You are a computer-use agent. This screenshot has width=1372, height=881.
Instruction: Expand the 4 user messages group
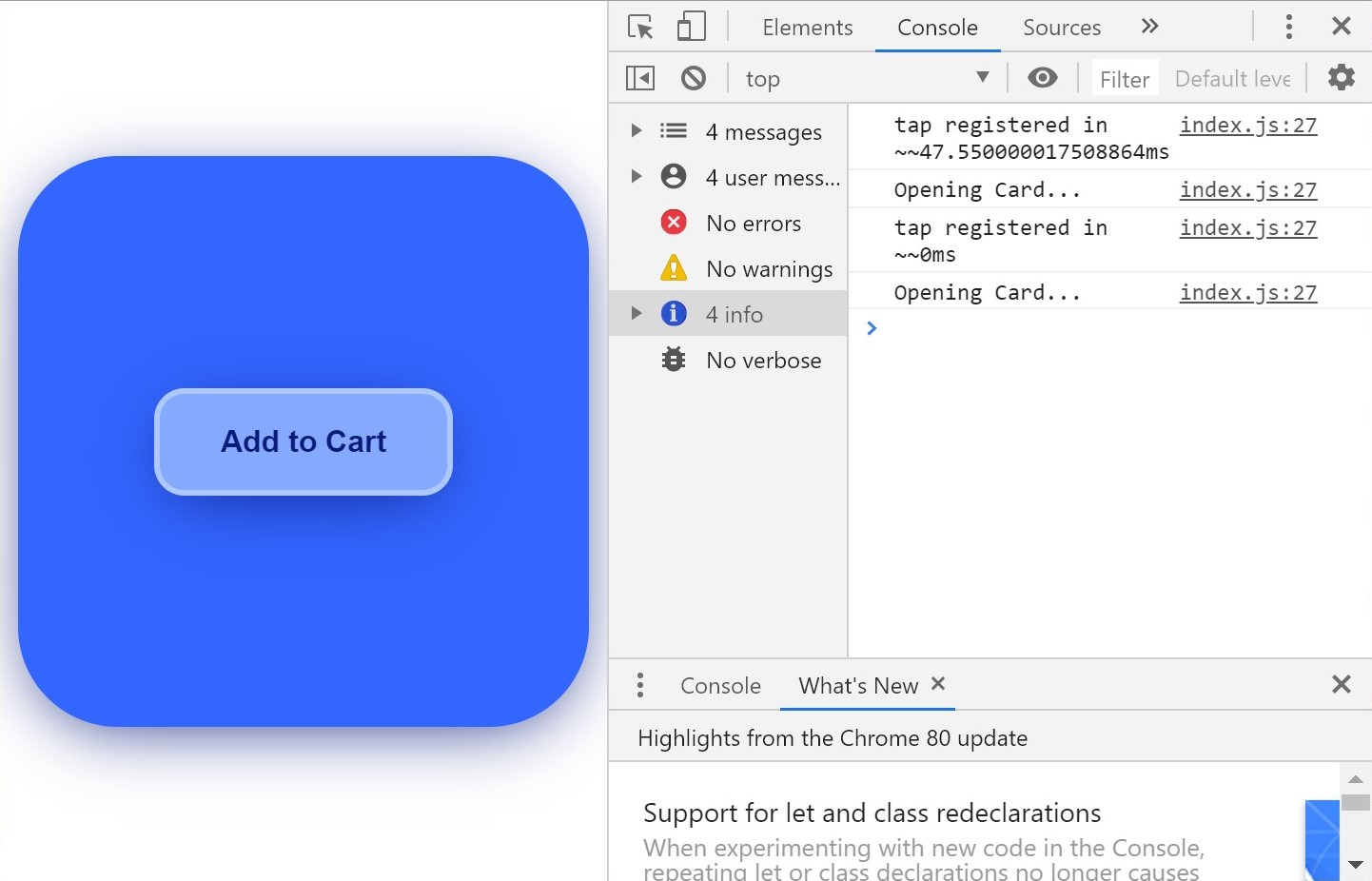click(x=637, y=176)
